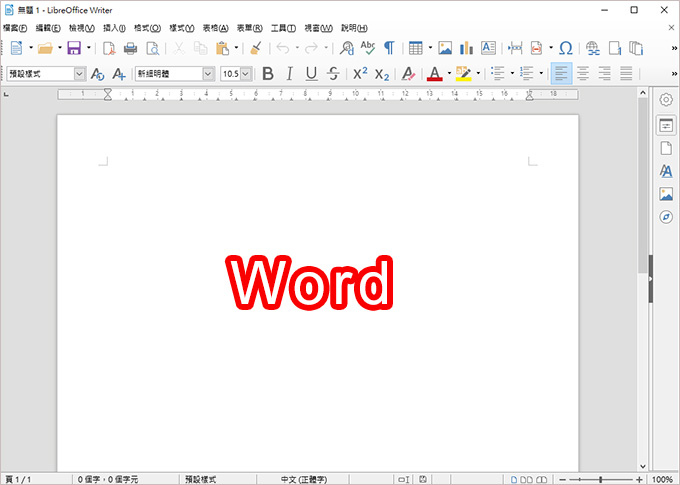Select Clone Formatting paintbrush
This screenshot has width=680, height=485.
point(256,48)
